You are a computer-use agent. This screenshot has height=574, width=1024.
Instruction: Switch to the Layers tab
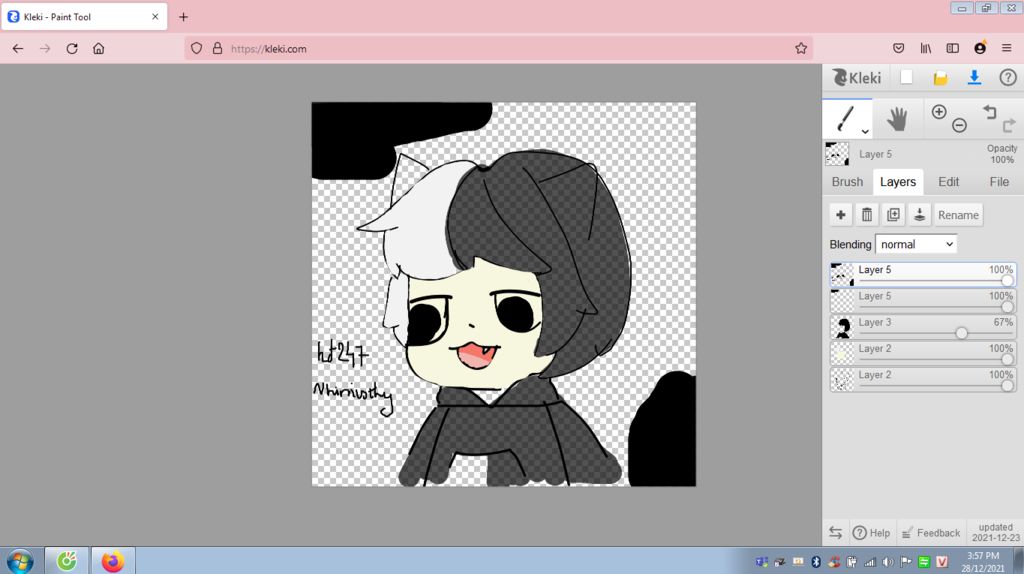897,182
